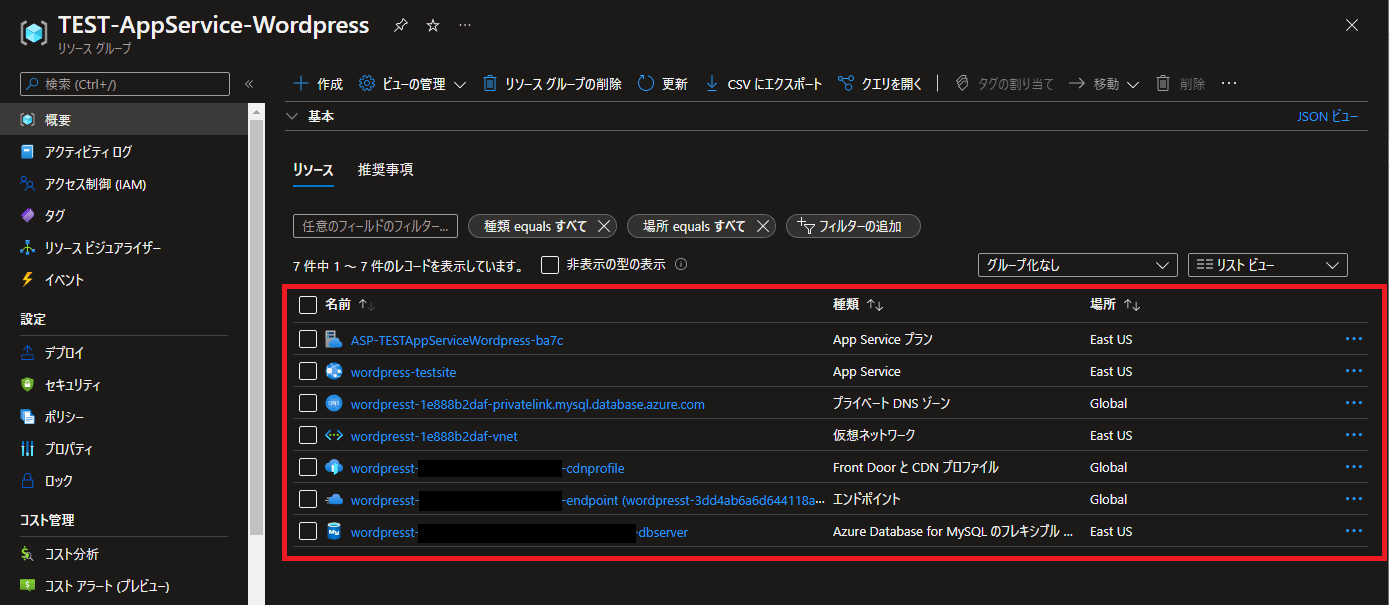This screenshot has height=605, width=1390.
Task: Toggle the select-all checkbox in the table header
Action: [308, 305]
